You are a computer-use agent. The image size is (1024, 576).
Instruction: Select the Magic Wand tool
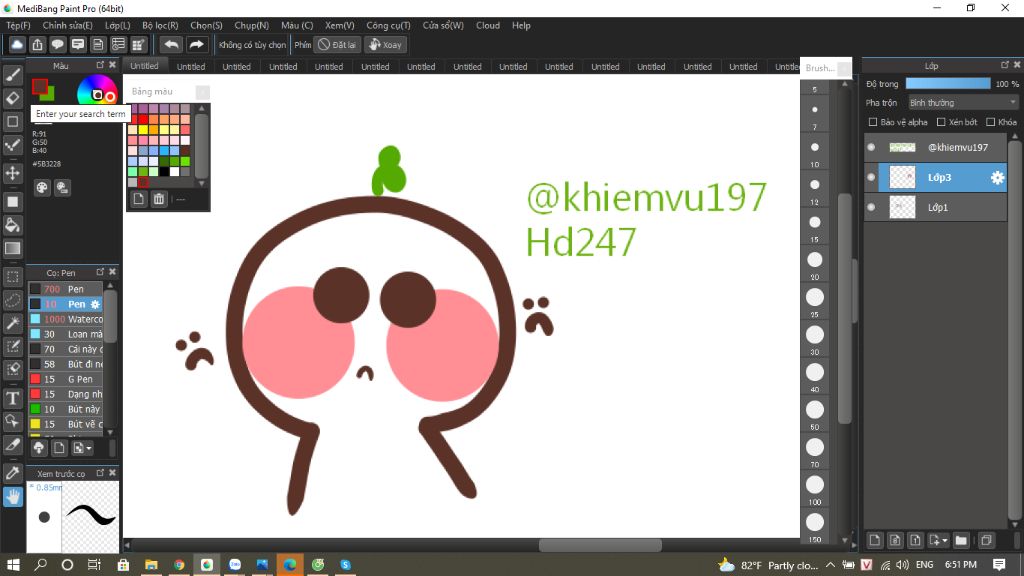pyautogui.click(x=12, y=323)
